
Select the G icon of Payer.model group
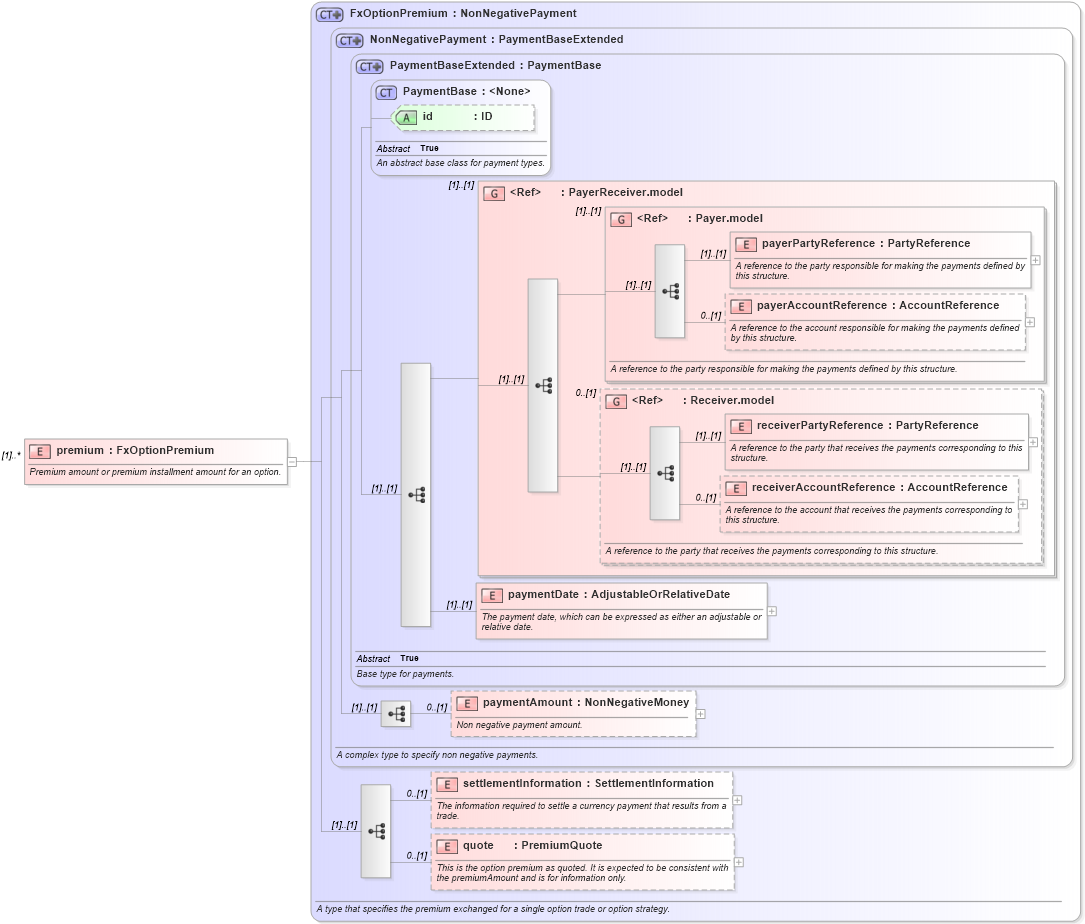pyautogui.click(x=620, y=219)
